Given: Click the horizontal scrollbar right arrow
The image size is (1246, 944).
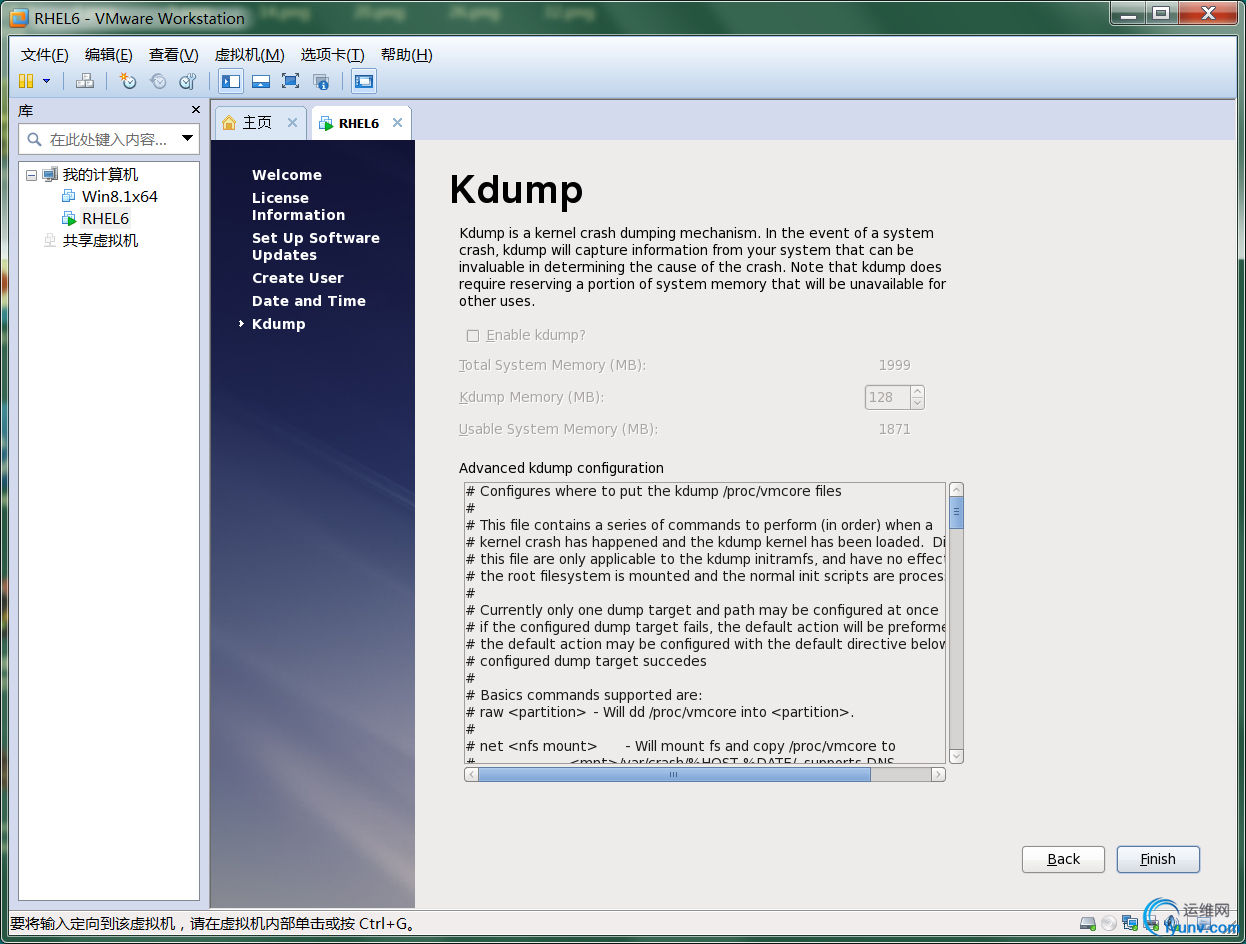Looking at the screenshot, I should point(938,775).
